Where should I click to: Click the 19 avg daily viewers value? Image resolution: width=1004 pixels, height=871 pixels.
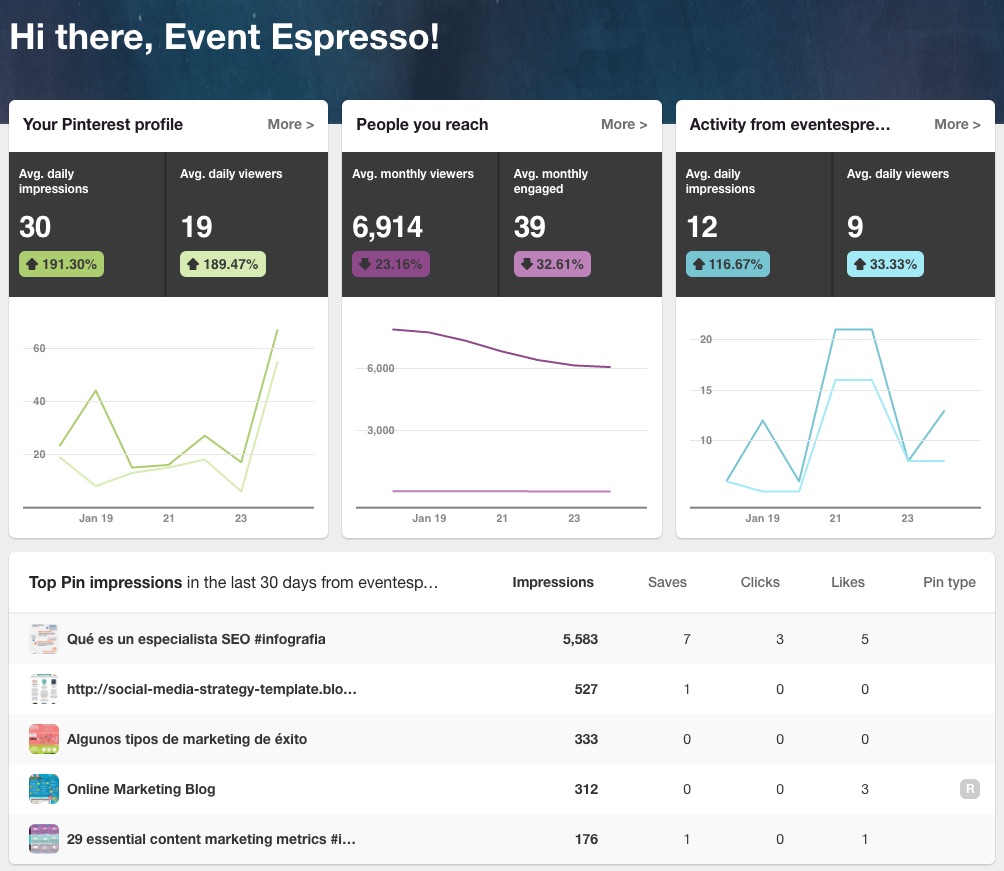click(x=196, y=227)
